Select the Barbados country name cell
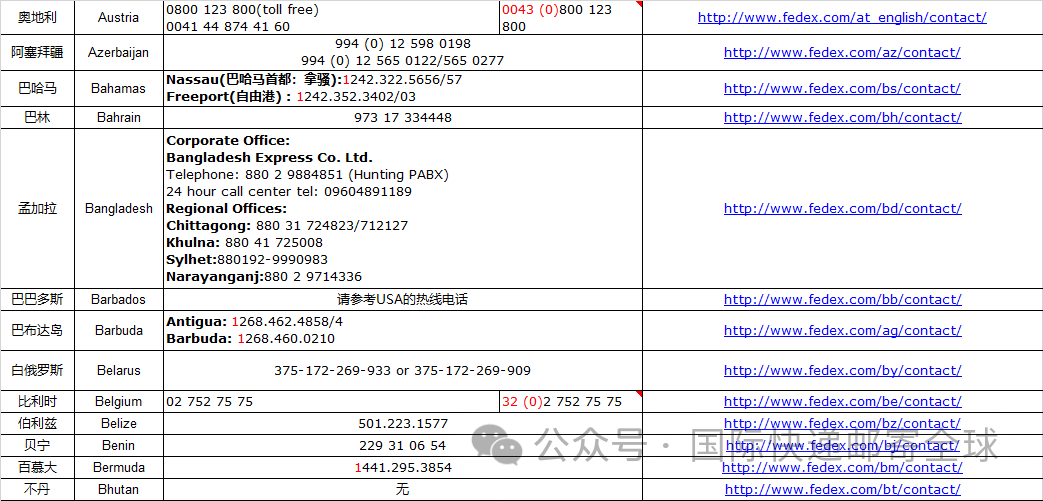Viewport: 1043px width, 501px height. point(118,299)
